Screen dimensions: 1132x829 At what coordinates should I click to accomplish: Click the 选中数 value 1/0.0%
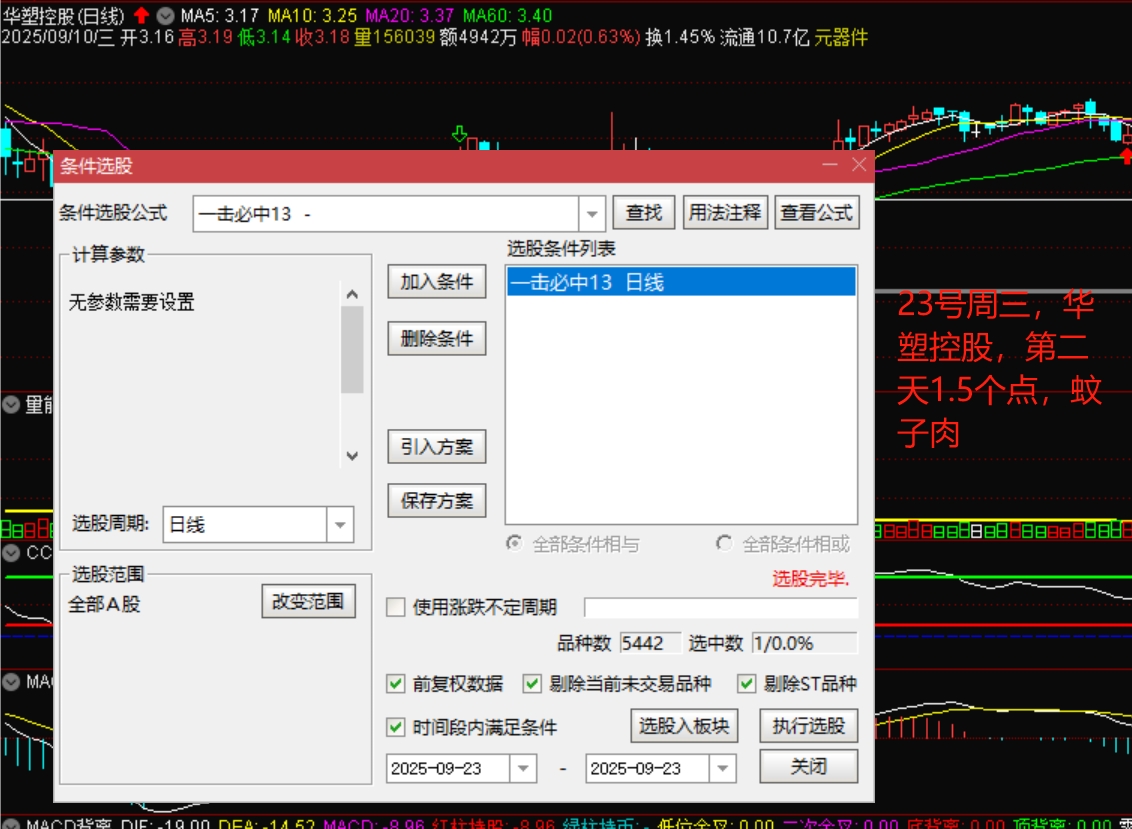click(x=804, y=643)
